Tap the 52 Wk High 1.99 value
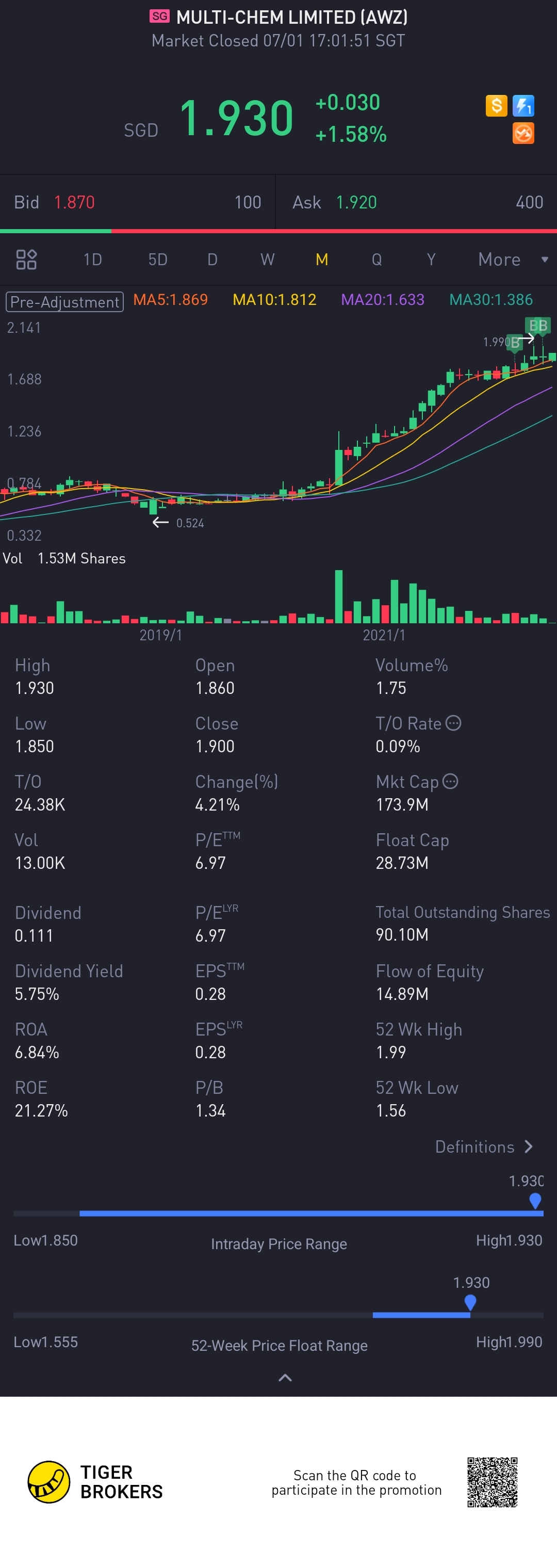Viewport: 557px width, 1568px height. pyautogui.click(x=391, y=1052)
